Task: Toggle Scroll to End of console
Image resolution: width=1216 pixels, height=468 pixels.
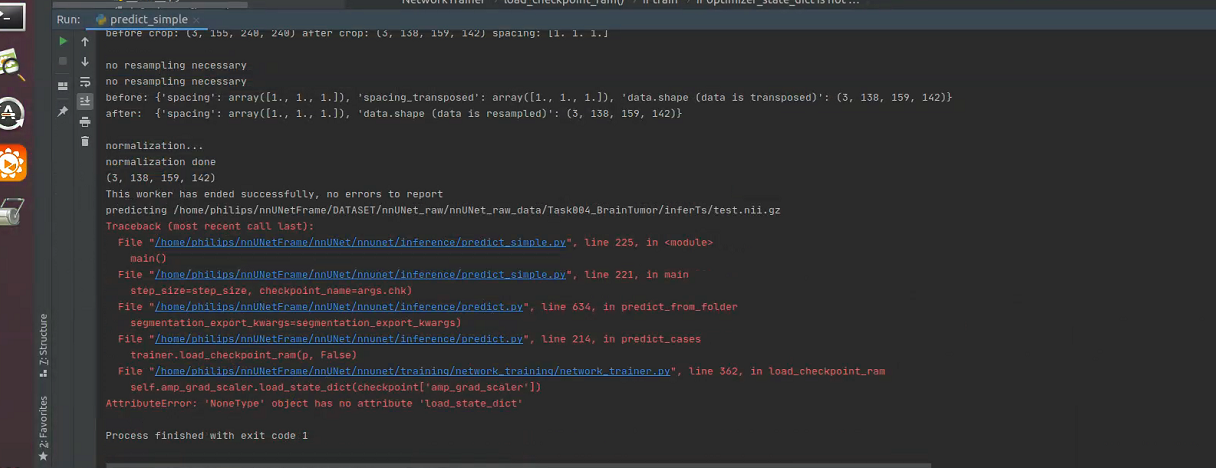Action: (85, 101)
